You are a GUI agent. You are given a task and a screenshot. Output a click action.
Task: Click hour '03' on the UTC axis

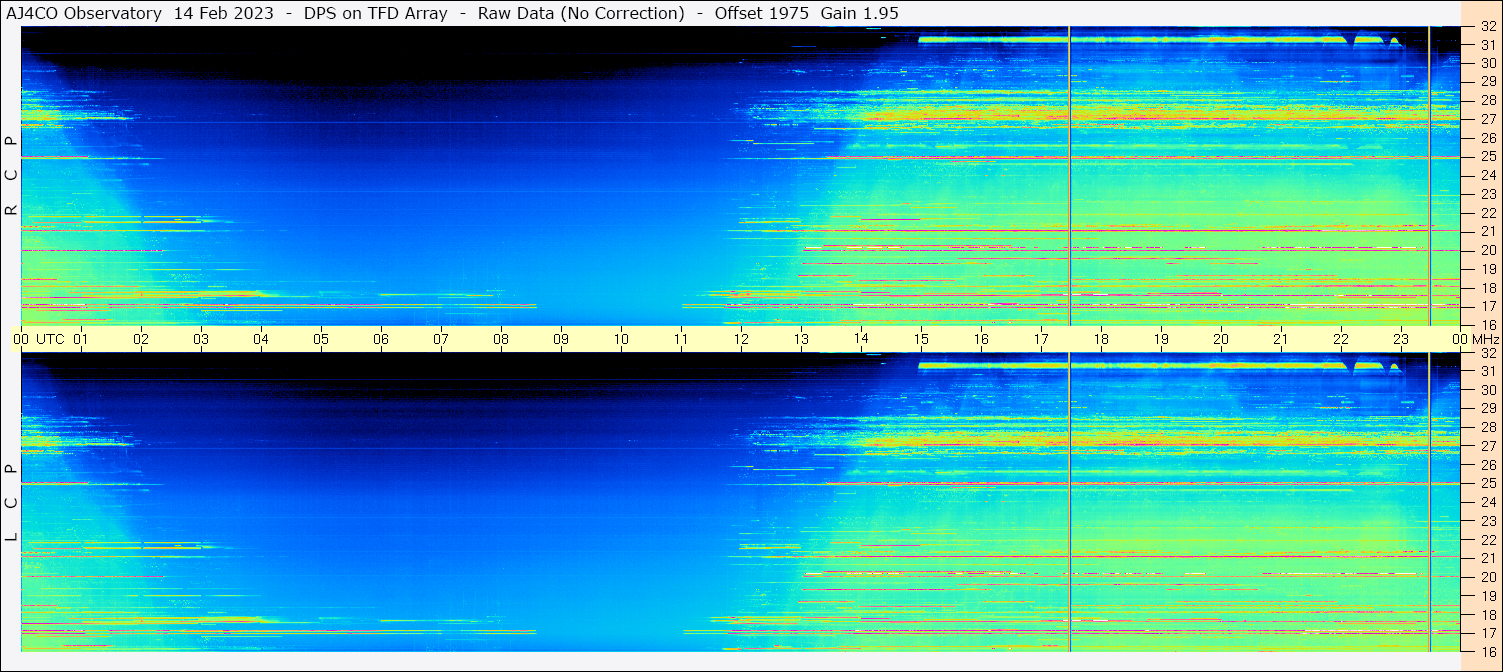[x=201, y=339]
